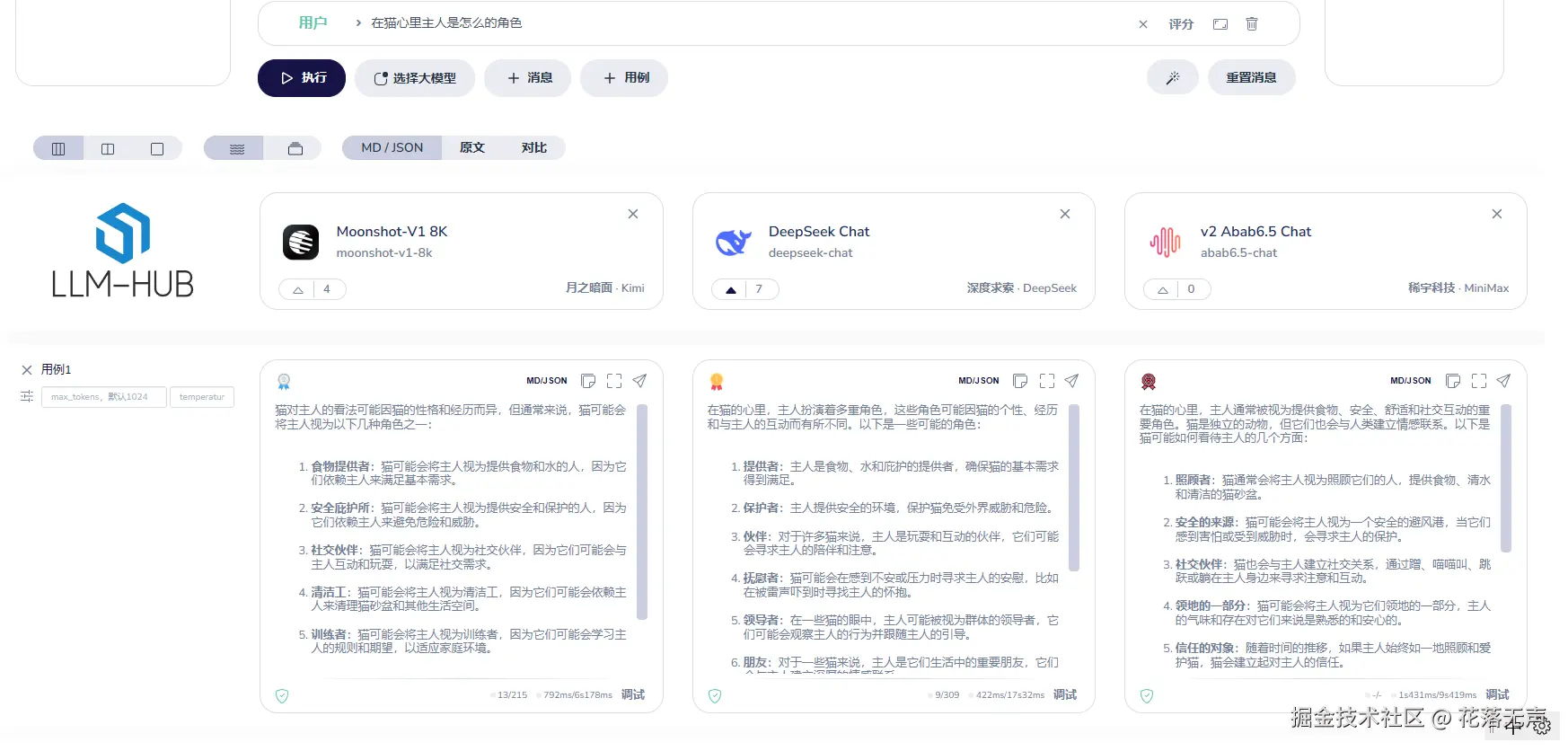Screen dimensions: 1568x751
Task: Copy the Moonshot response text
Action: click(588, 381)
